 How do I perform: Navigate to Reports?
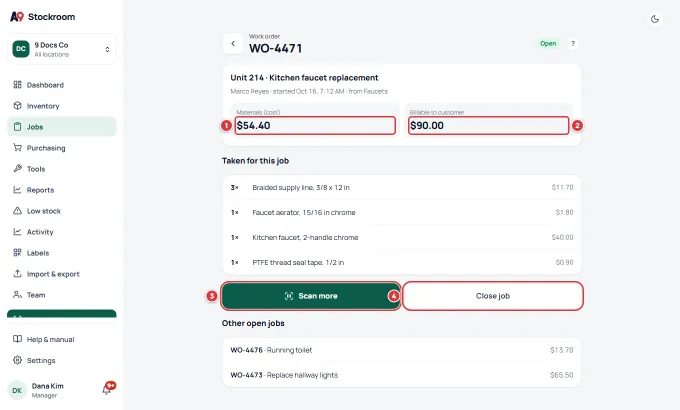62,190
